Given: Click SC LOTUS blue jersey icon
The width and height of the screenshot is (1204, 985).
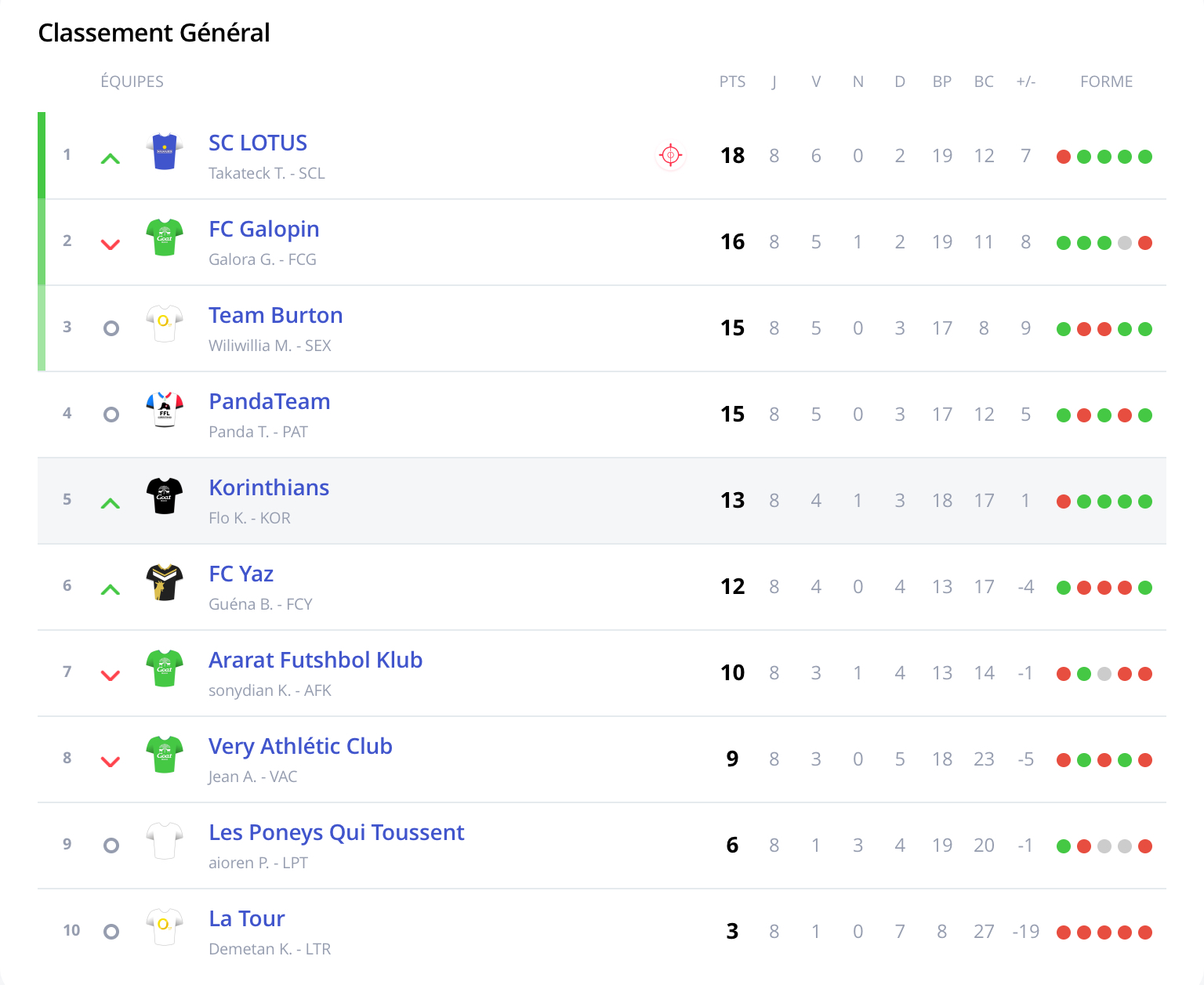Looking at the screenshot, I should click(x=165, y=152).
